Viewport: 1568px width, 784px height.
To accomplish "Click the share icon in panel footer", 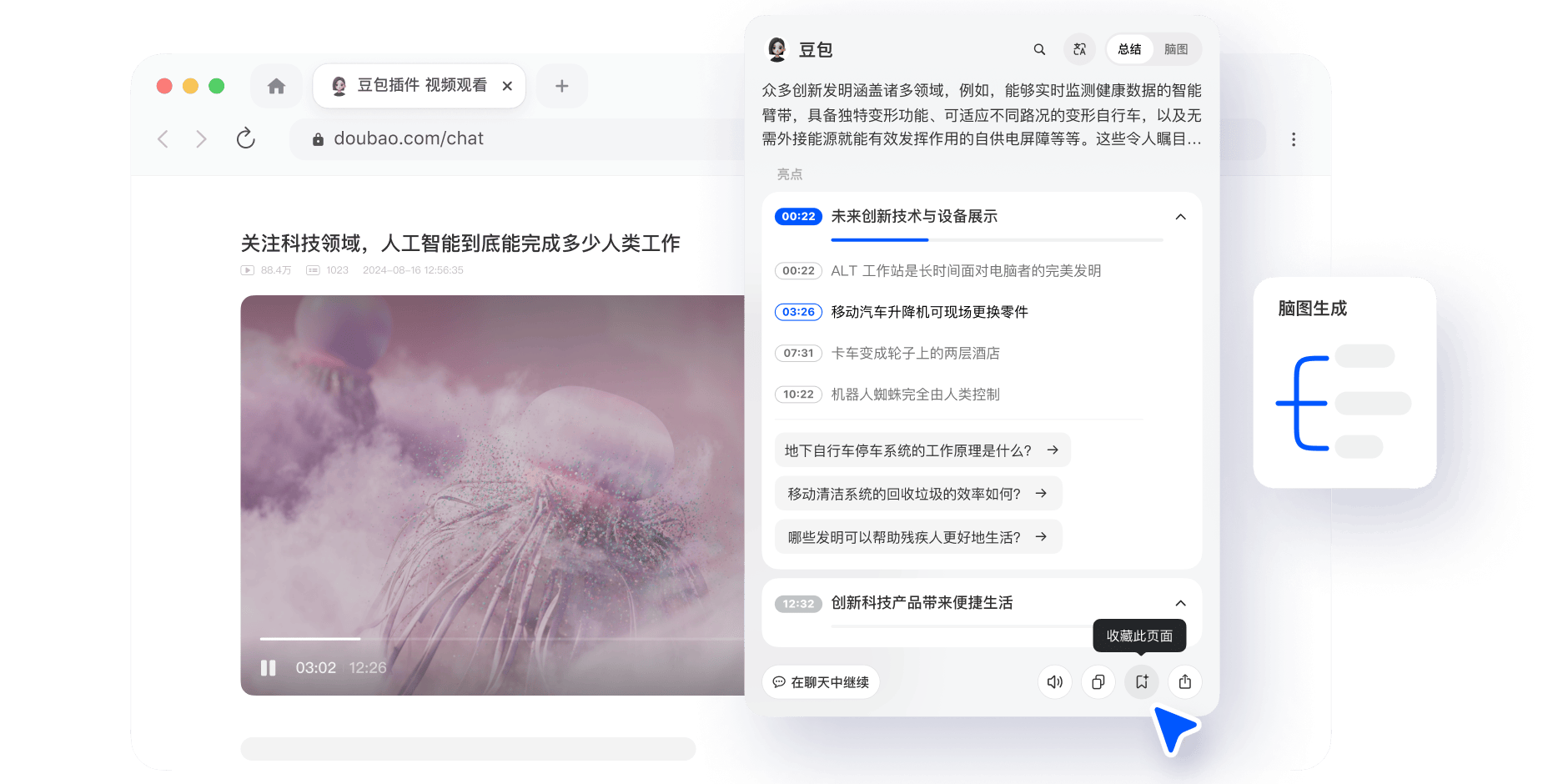I will point(1185,681).
